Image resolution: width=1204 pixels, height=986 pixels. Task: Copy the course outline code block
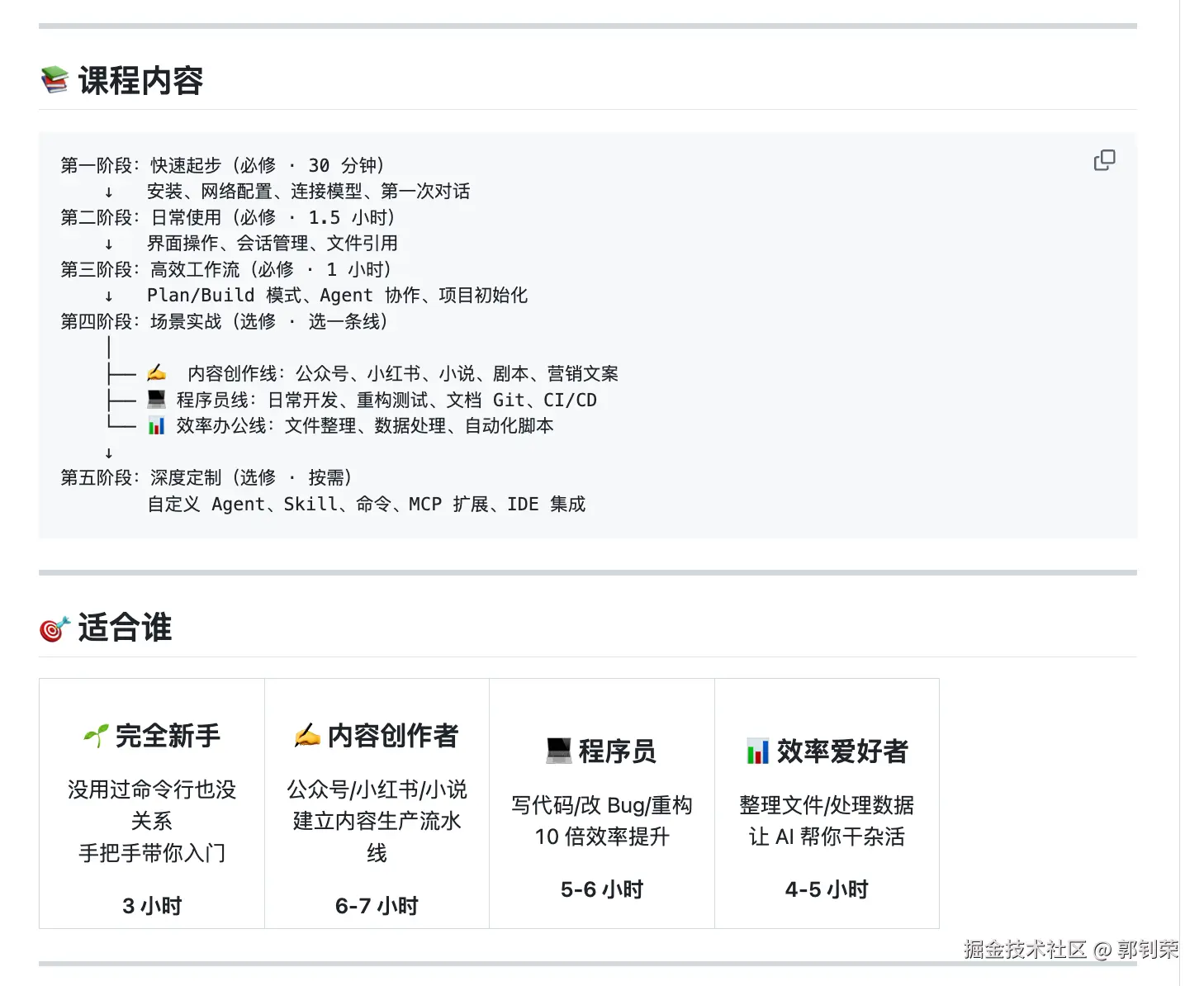click(1104, 160)
